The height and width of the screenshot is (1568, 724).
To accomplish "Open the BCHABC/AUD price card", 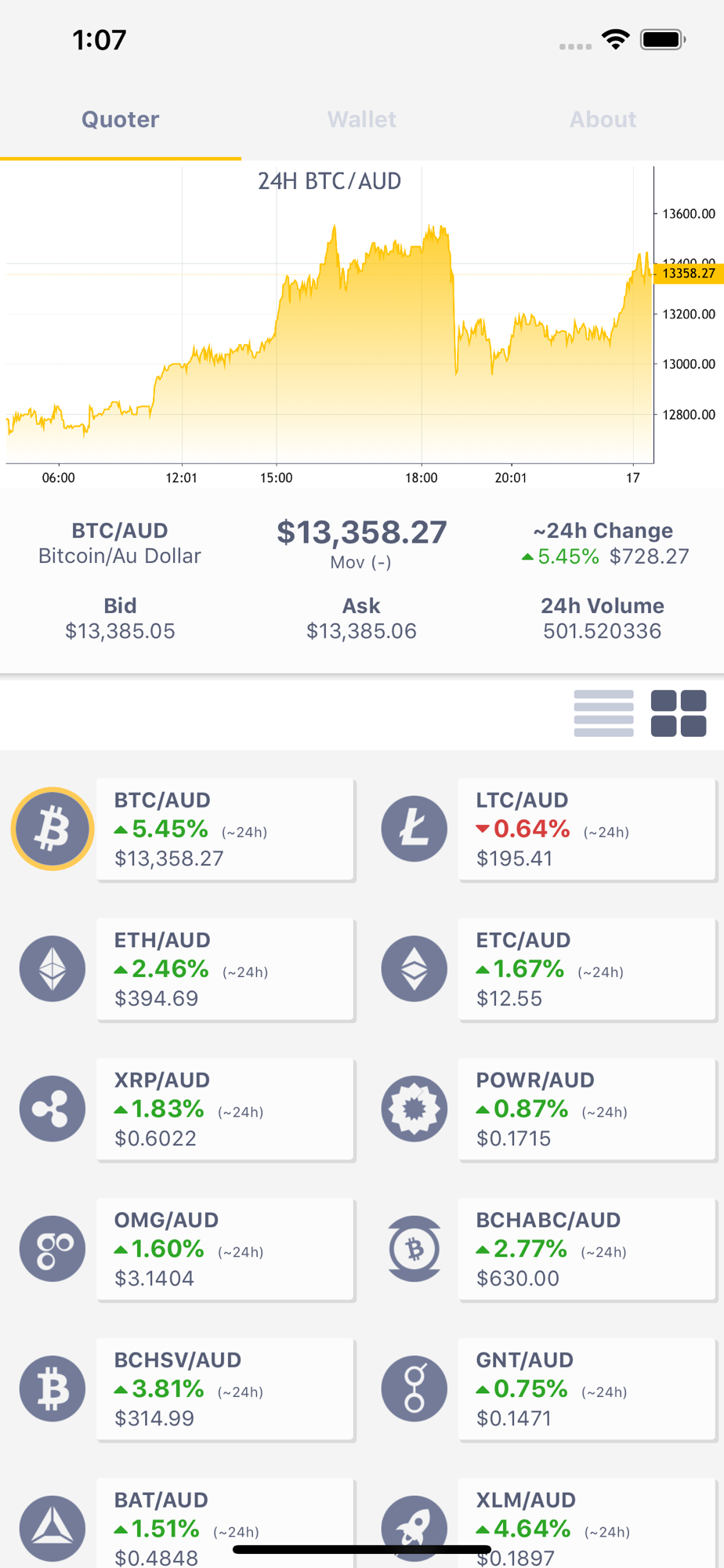I will point(587,1249).
